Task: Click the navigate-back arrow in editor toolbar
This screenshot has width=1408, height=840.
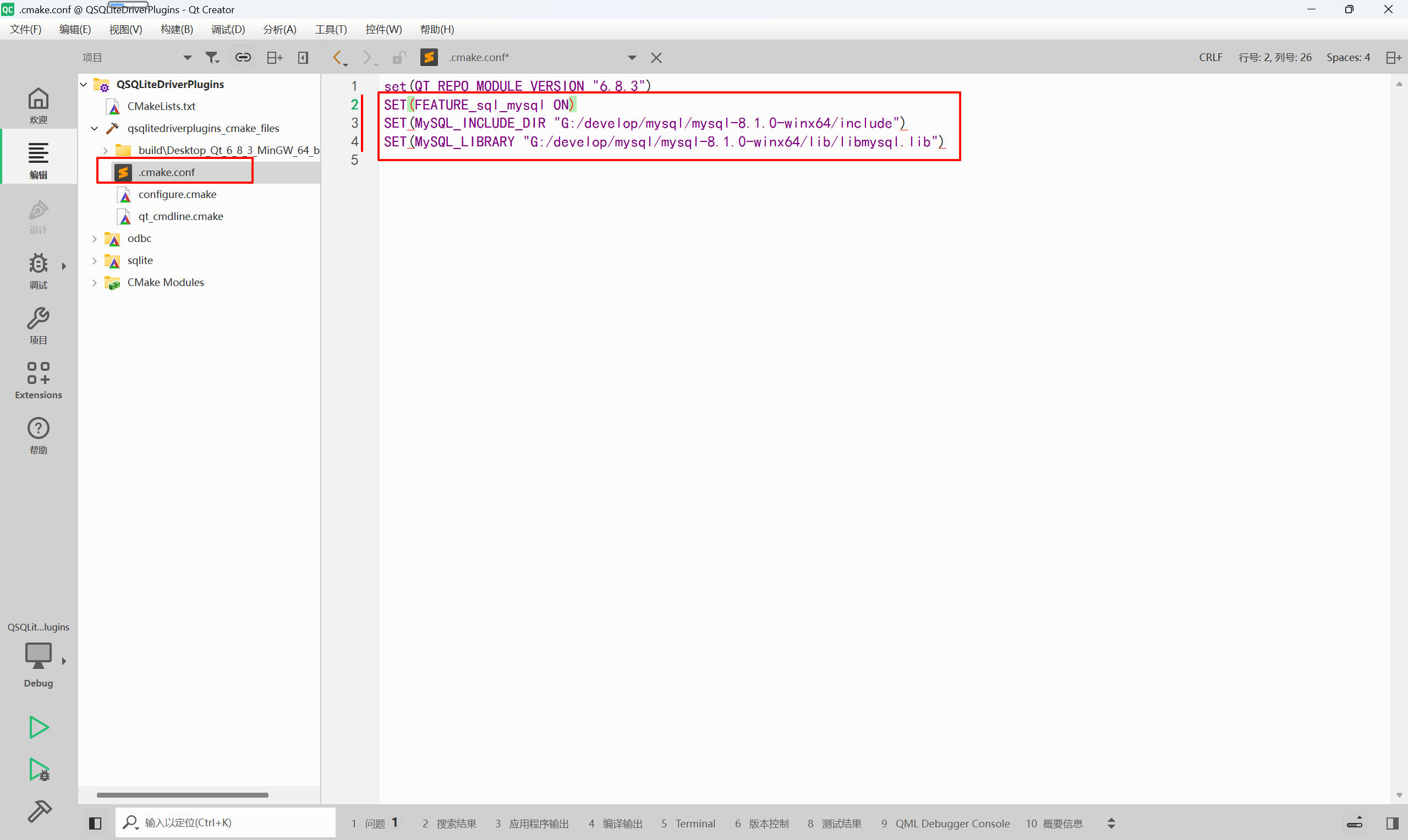Action: tap(337, 57)
